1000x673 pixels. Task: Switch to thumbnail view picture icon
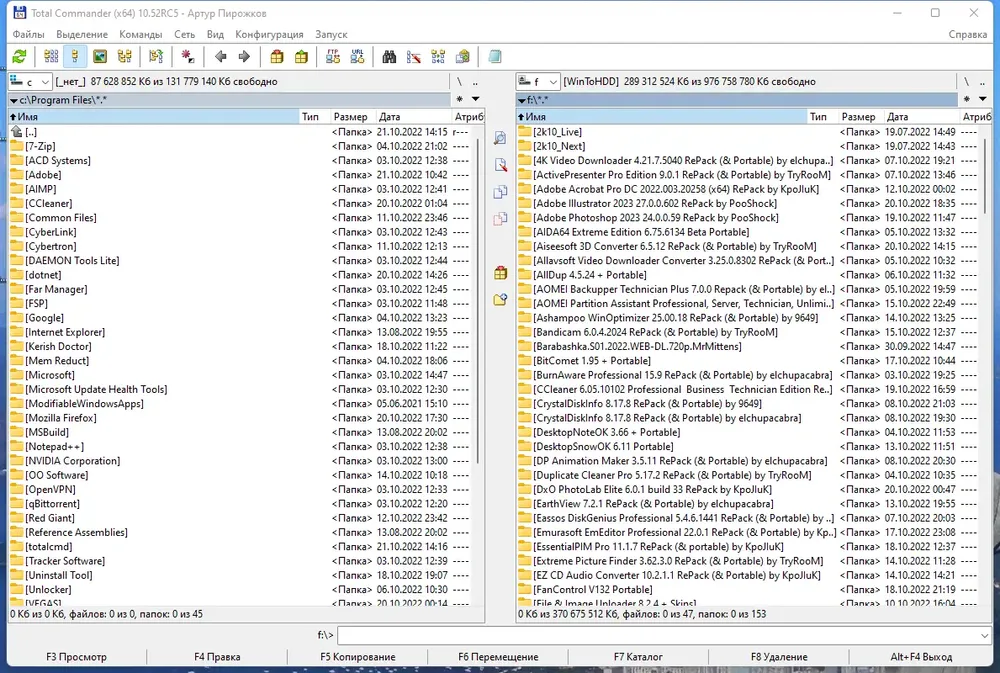(x=100, y=57)
